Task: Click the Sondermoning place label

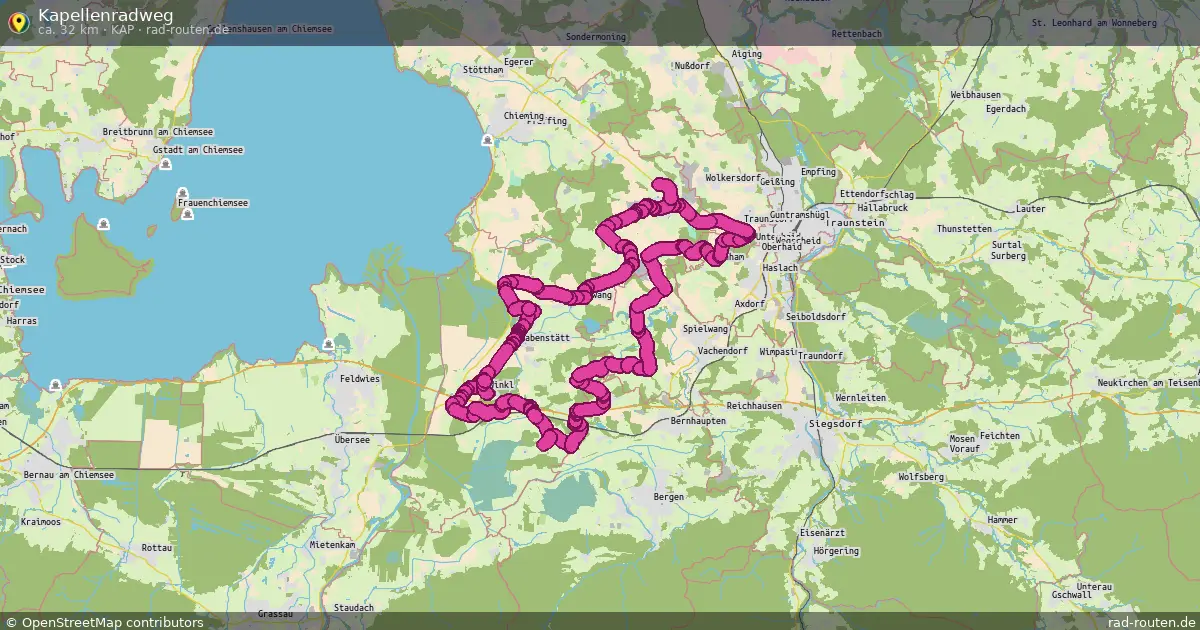Action: pos(595,36)
